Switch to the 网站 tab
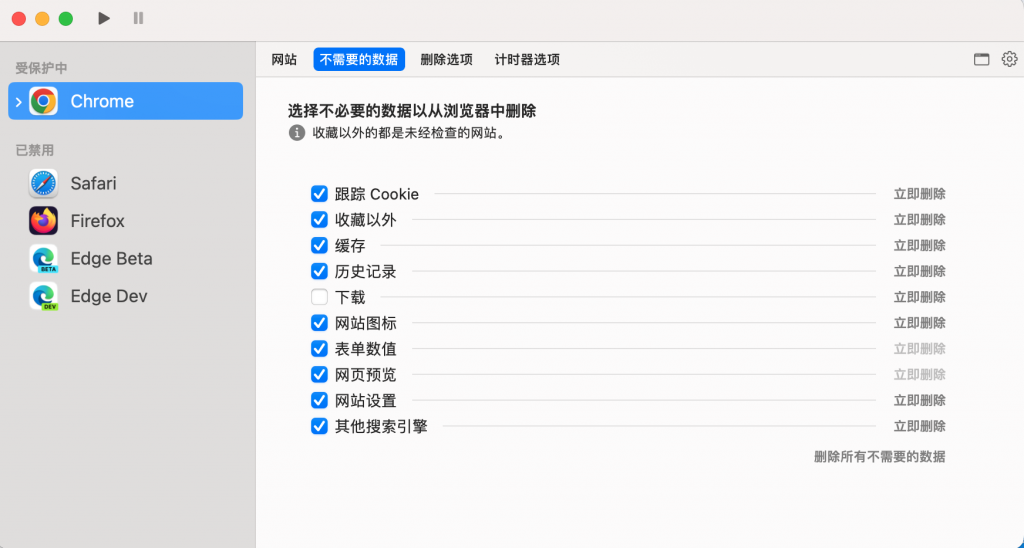The height and width of the screenshot is (548, 1024). pos(284,59)
